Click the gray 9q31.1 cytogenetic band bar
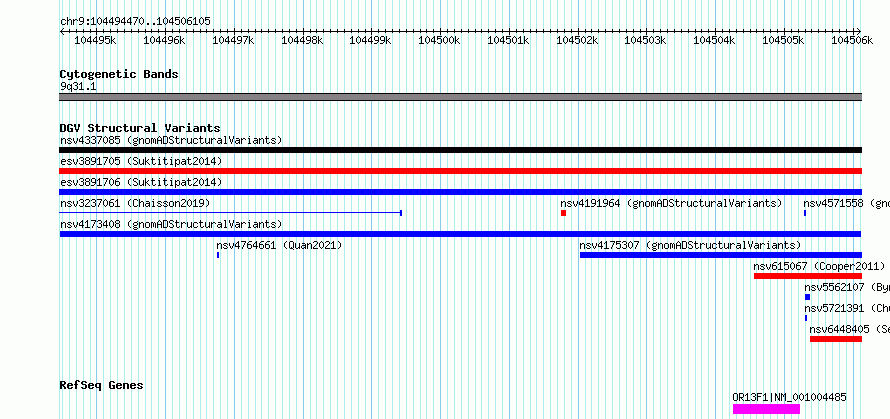 (460, 97)
